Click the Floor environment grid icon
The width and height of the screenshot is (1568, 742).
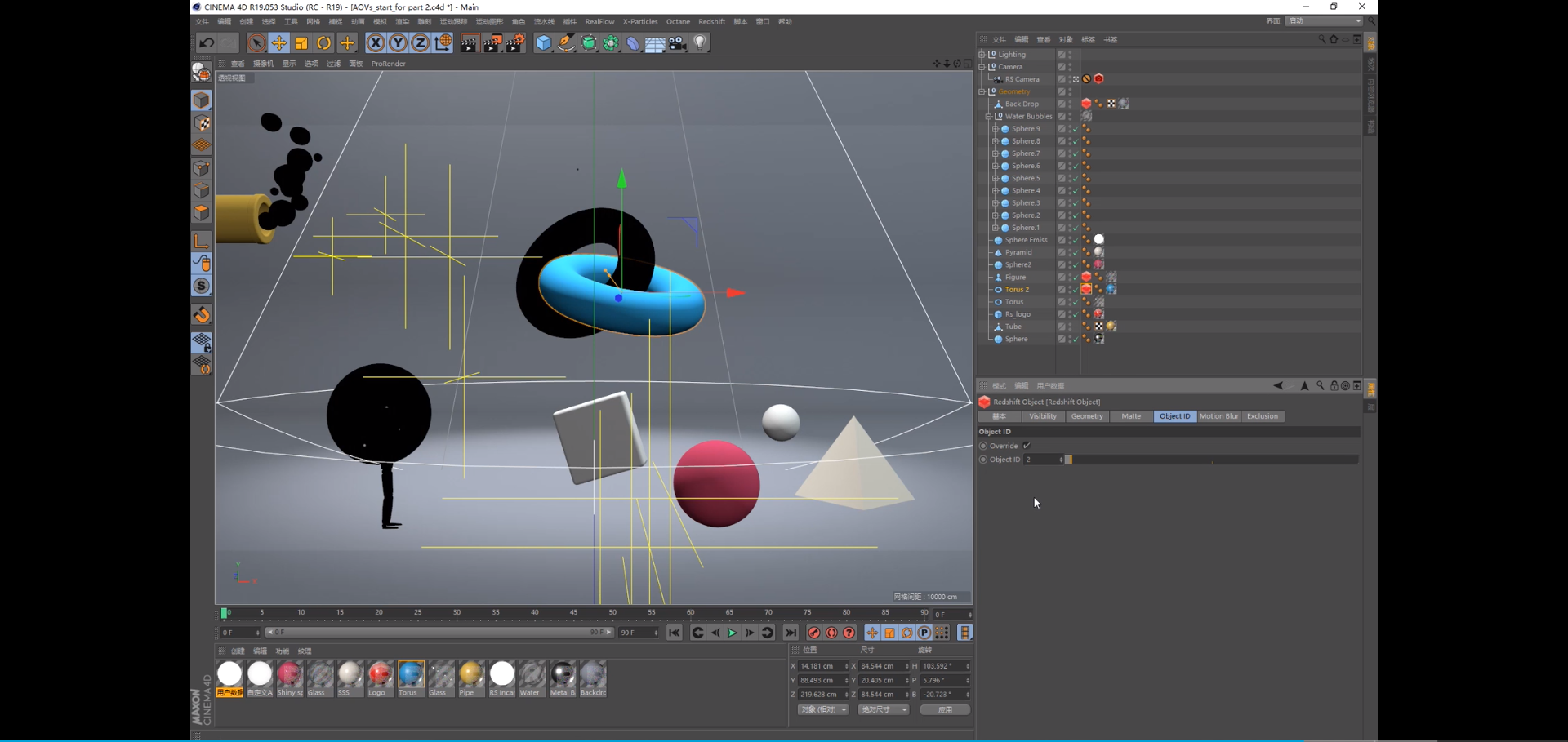coord(655,44)
